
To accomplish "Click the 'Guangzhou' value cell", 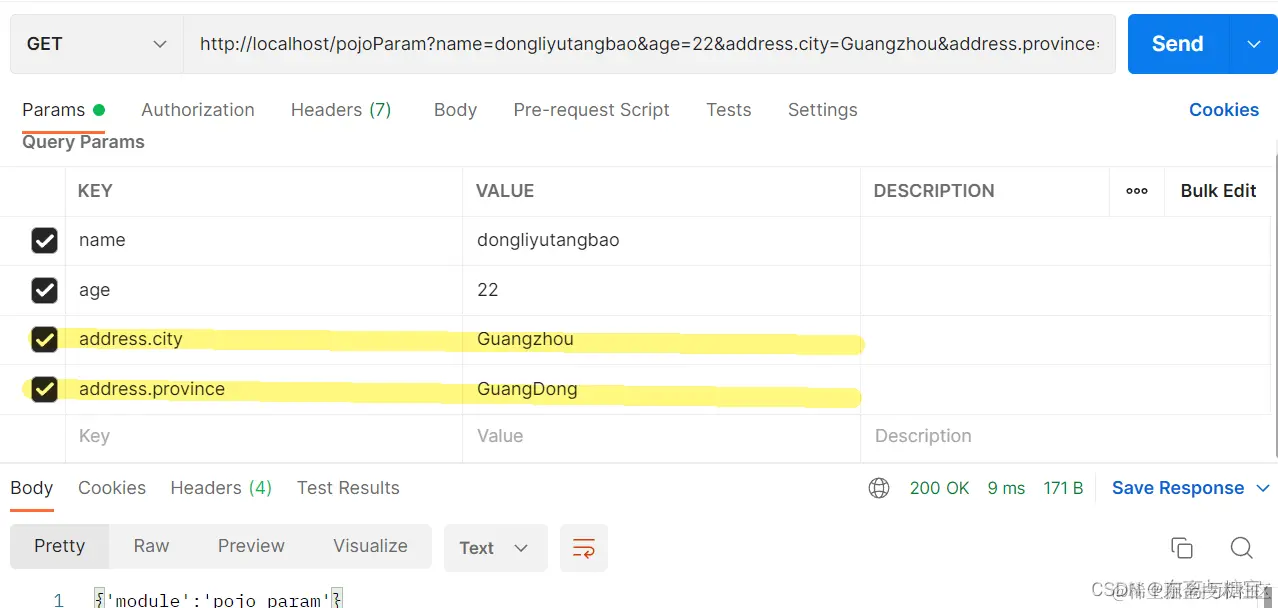I will pos(661,340).
